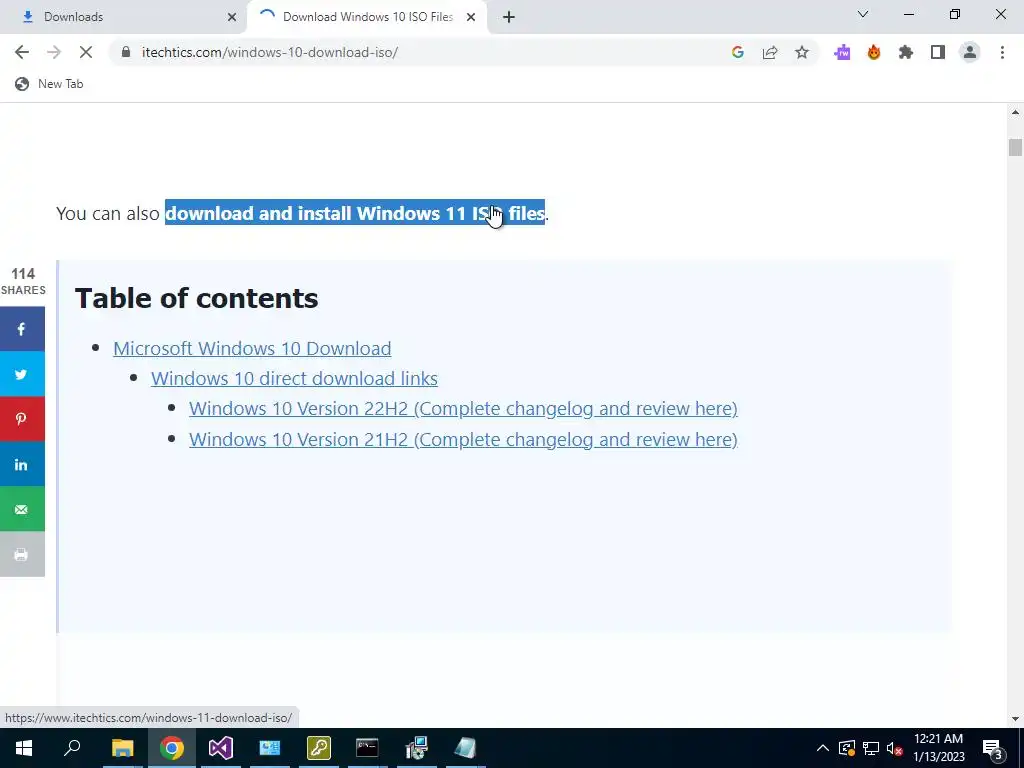Bookmark this page with the star icon
The image size is (1024, 768).
click(x=802, y=52)
